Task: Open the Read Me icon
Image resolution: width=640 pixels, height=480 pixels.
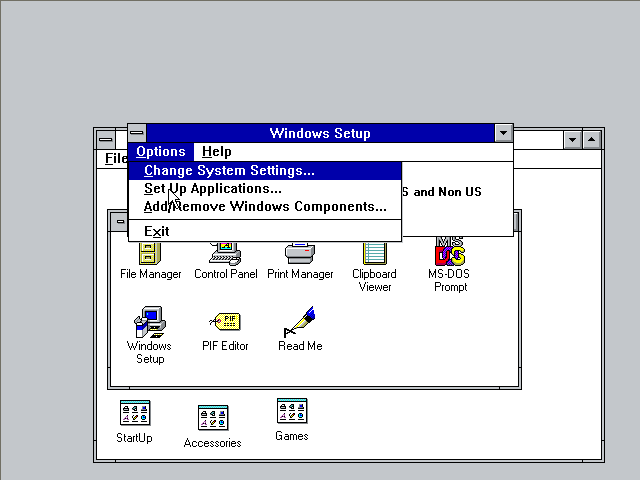Action: (300, 329)
